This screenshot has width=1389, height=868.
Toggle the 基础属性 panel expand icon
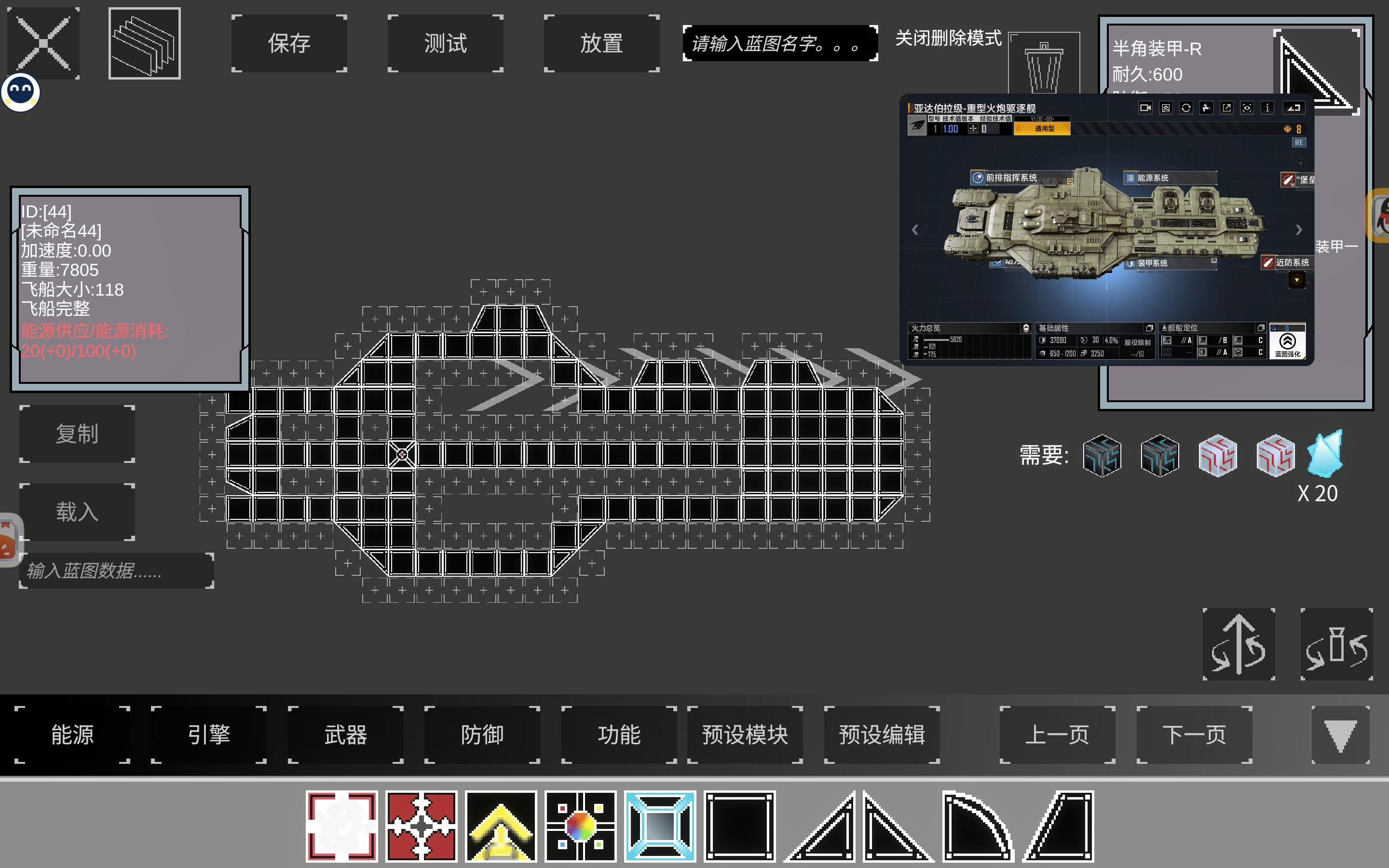click(1149, 328)
